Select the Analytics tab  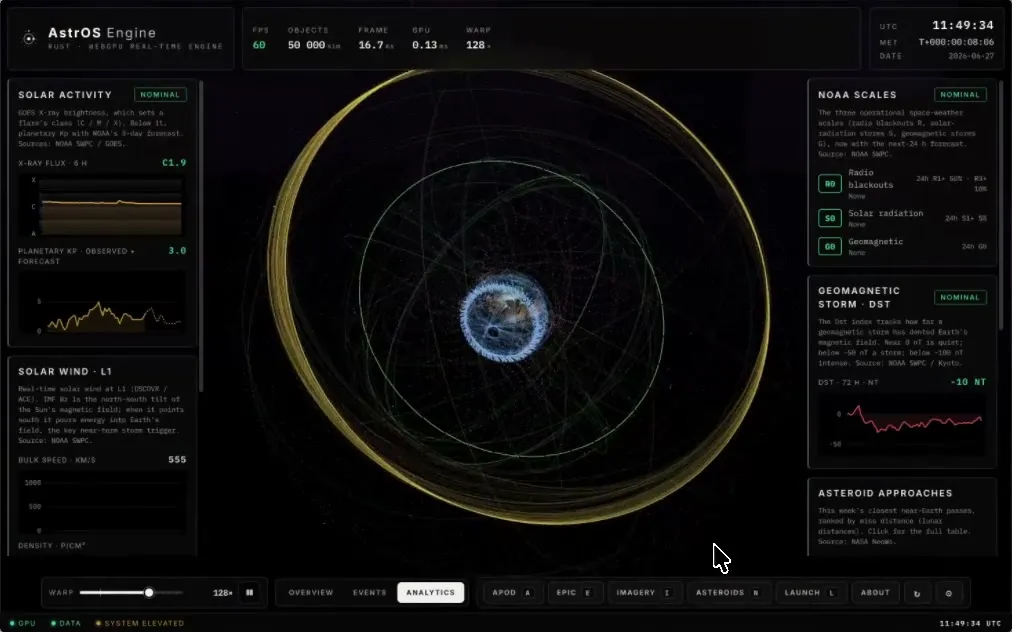430,592
